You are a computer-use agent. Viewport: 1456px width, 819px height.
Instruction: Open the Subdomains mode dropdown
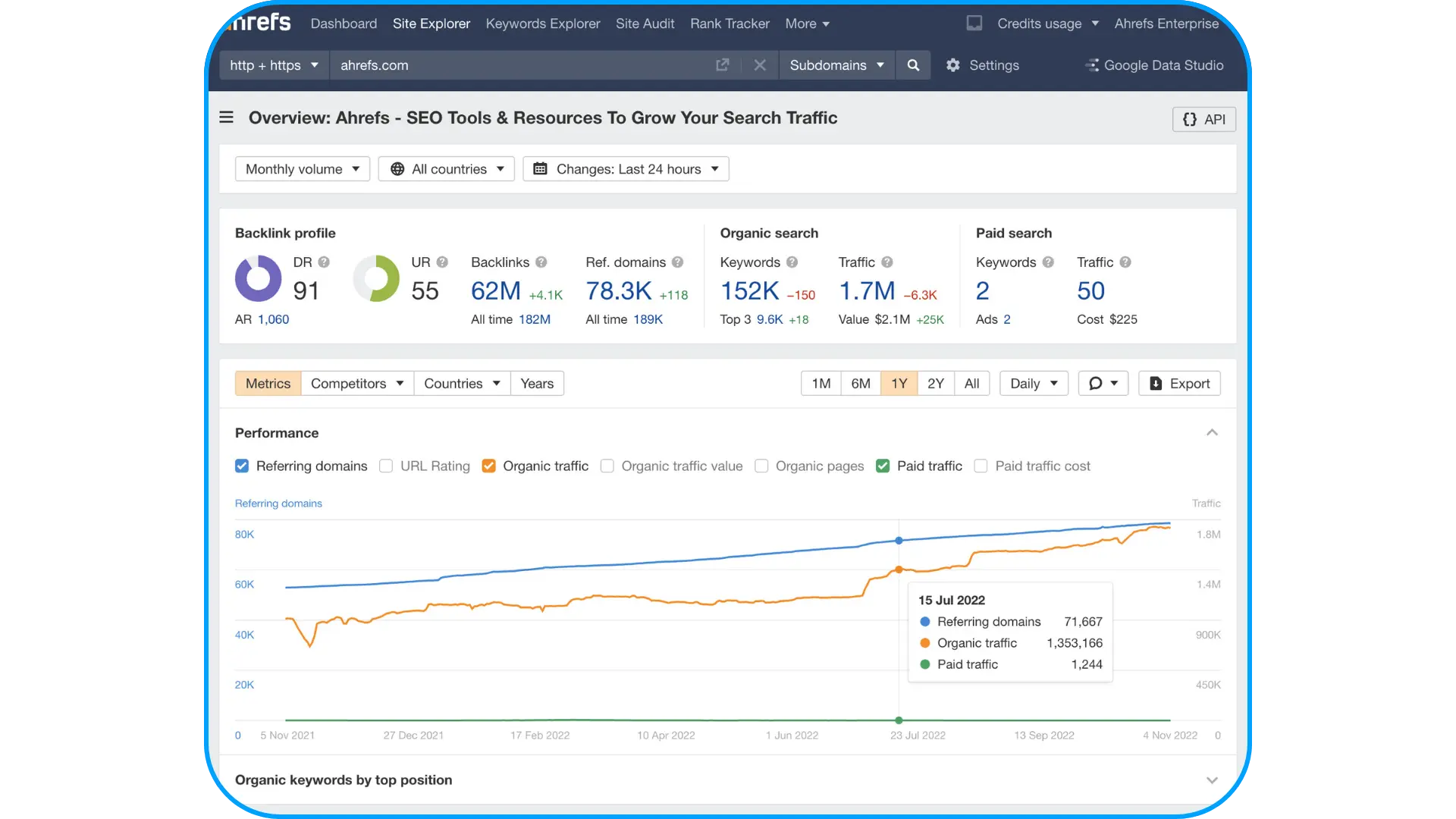pyautogui.click(x=837, y=65)
